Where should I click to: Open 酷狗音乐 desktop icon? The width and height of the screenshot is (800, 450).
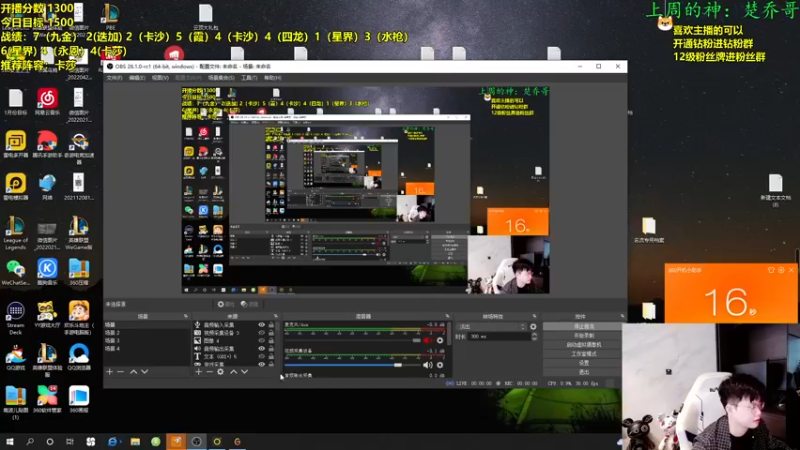47,271
